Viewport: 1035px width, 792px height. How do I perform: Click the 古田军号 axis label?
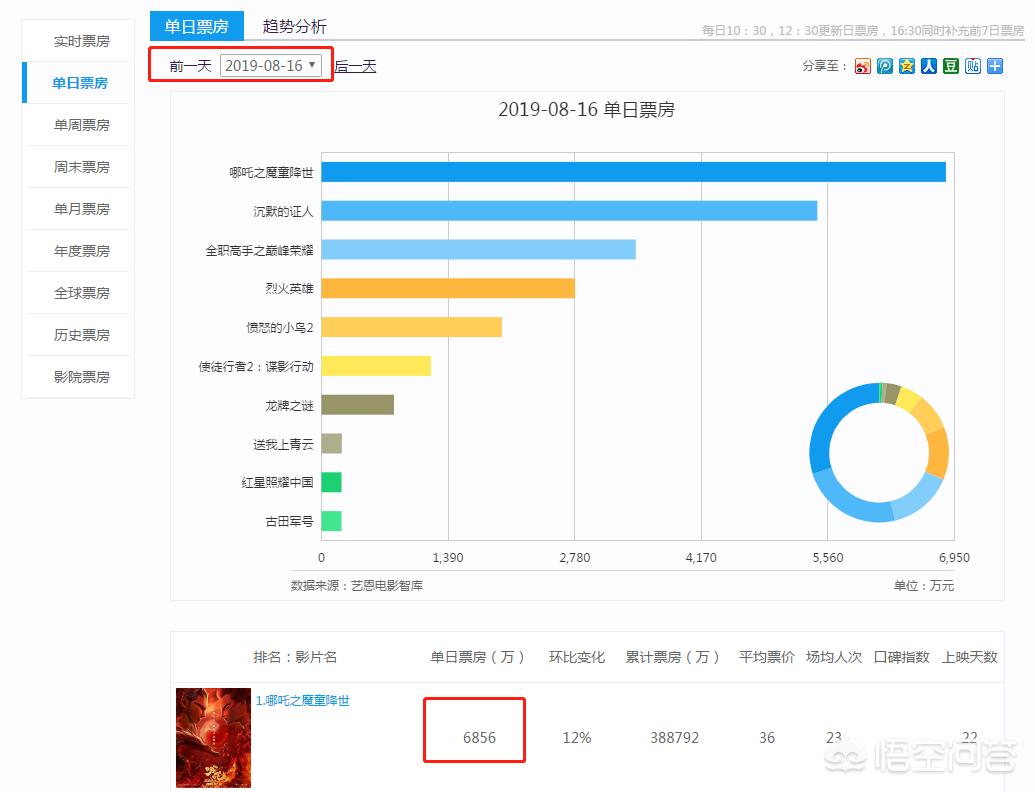[289, 521]
